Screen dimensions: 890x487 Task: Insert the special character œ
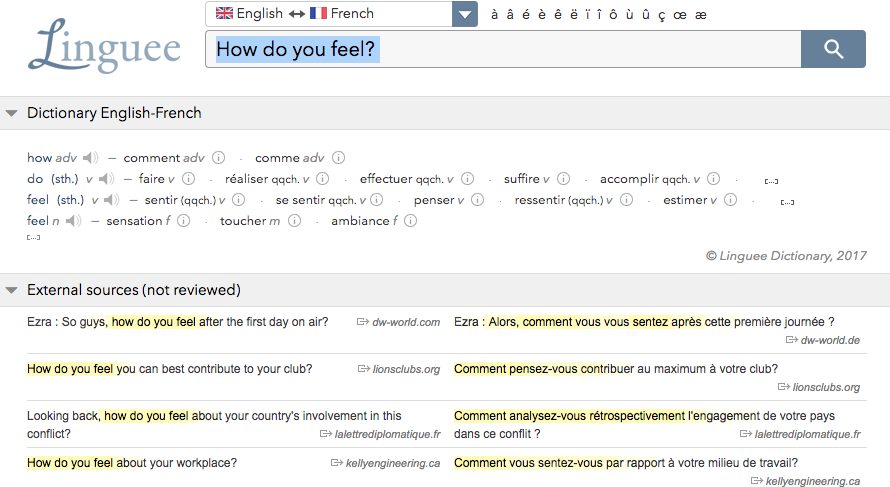(680, 14)
